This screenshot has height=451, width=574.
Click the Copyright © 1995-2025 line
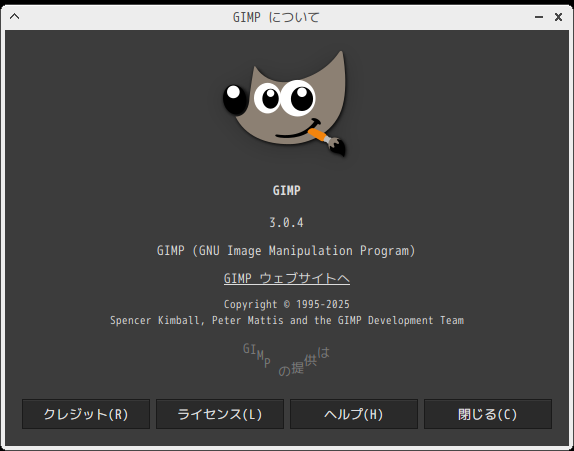287,304
